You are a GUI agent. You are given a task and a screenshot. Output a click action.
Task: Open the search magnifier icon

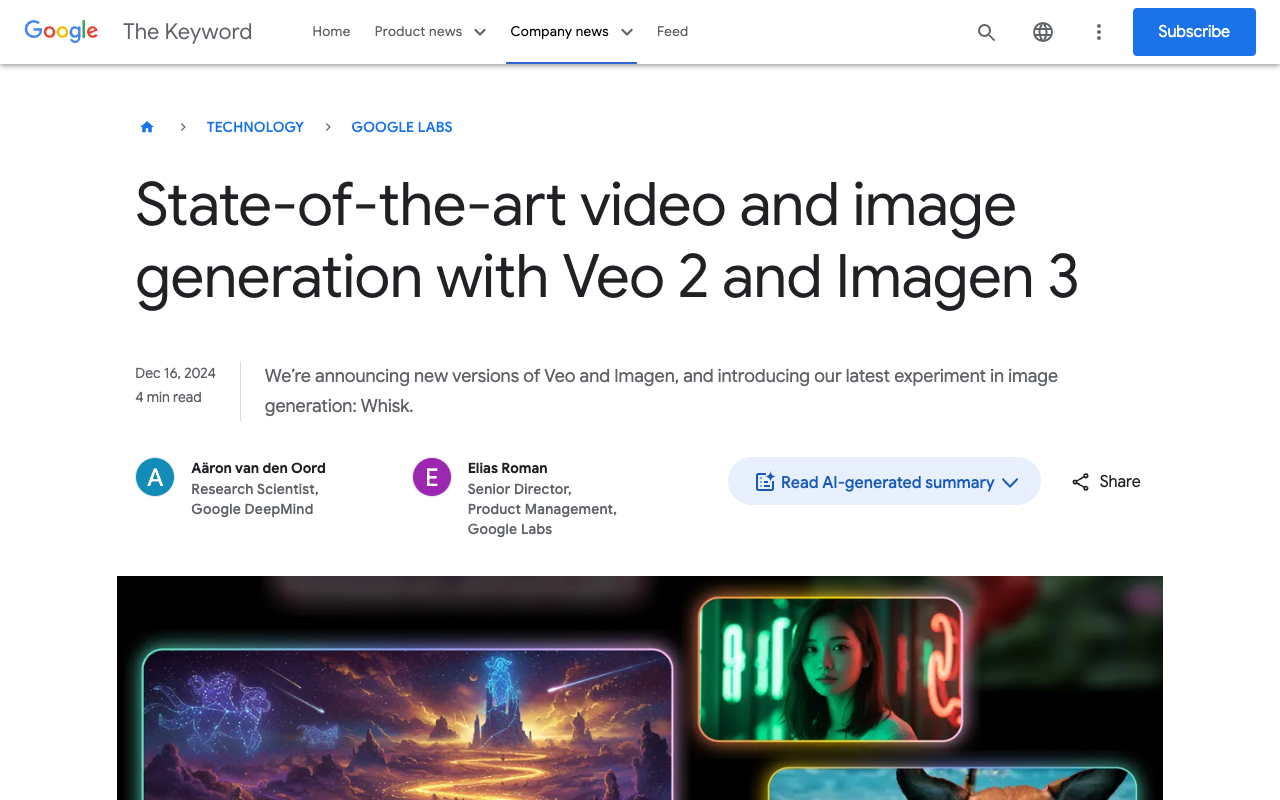tap(986, 31)
